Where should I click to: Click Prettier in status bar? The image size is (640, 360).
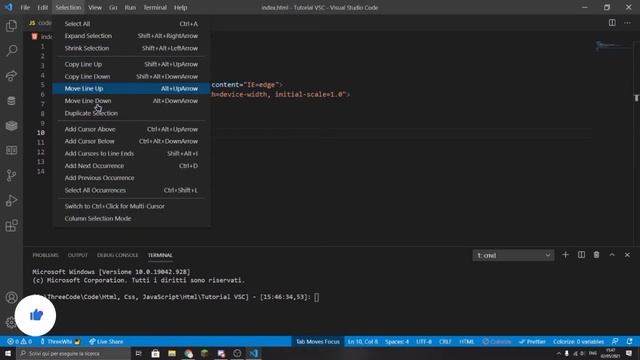coord(532,342)
